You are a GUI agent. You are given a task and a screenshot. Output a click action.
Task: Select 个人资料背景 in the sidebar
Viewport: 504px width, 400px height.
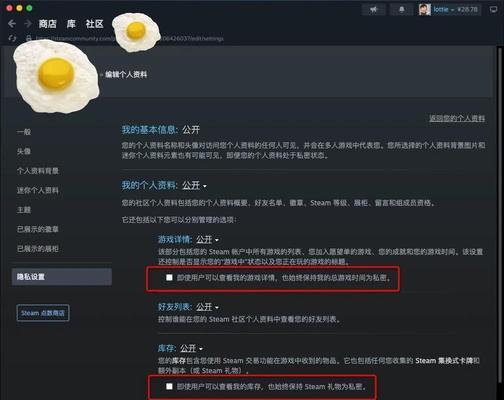[x=38, y=171]
